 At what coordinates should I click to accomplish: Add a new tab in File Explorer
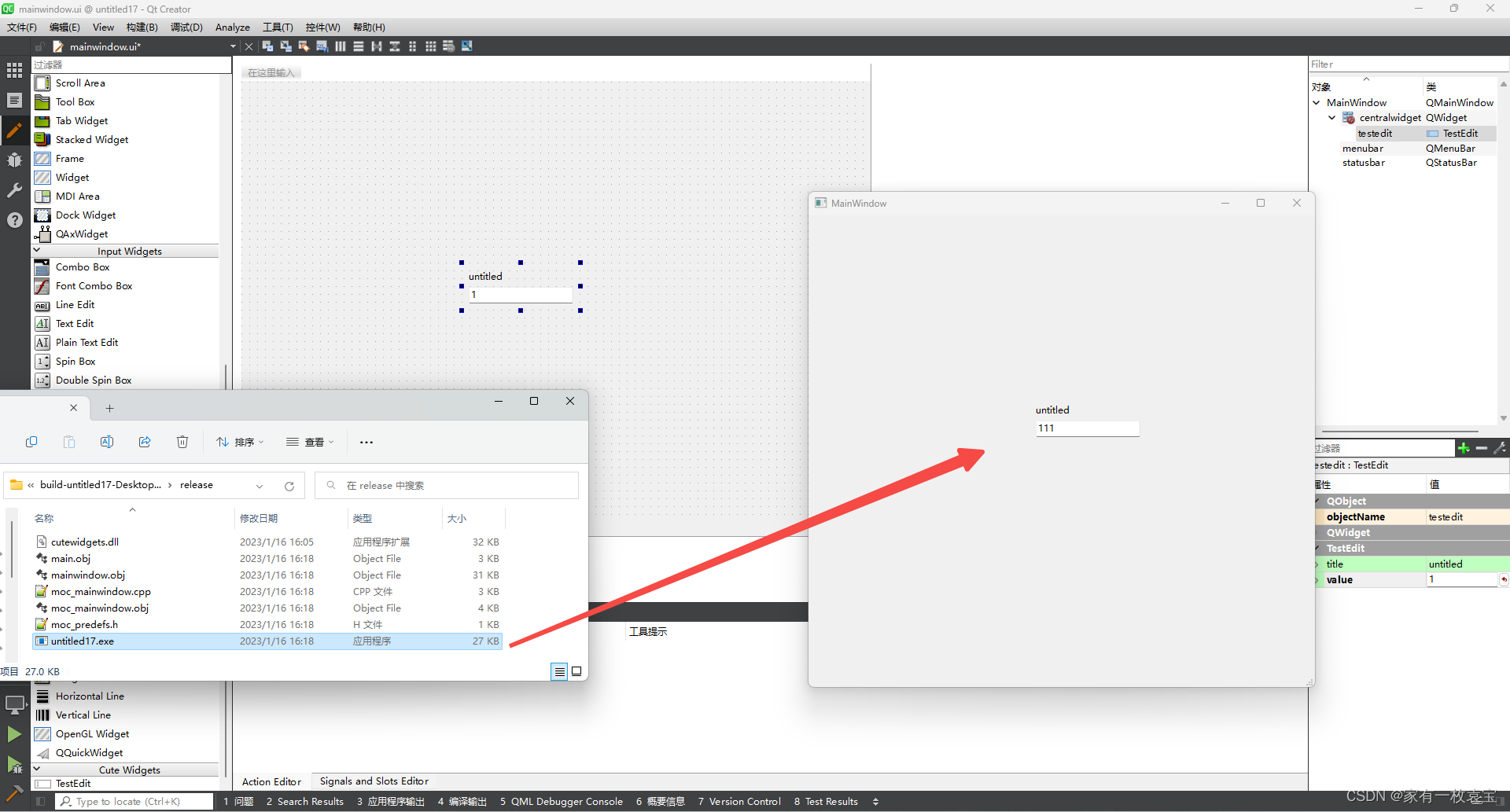pos(110,408)
